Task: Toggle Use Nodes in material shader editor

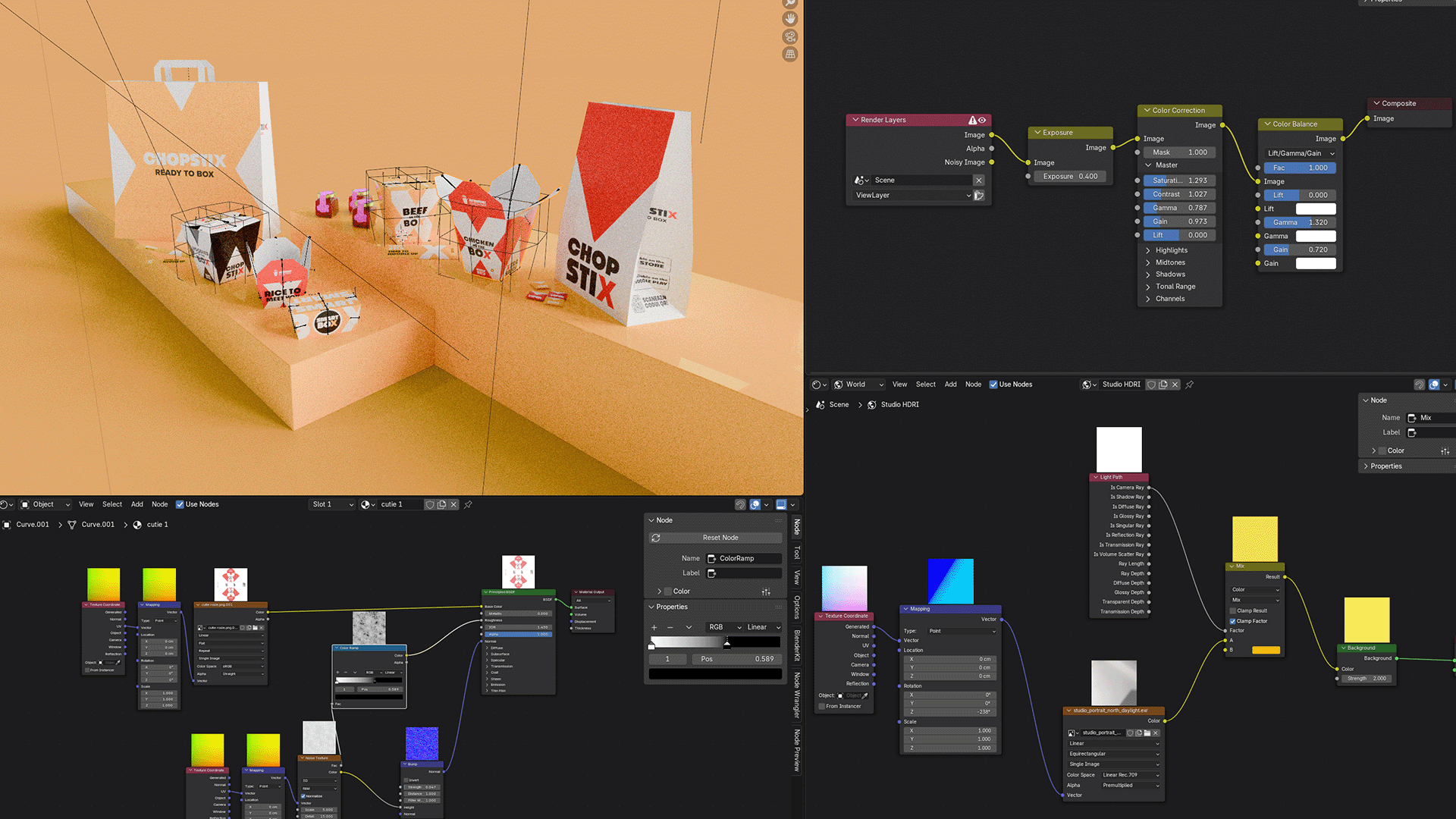Action: click(x=180, y=504)
